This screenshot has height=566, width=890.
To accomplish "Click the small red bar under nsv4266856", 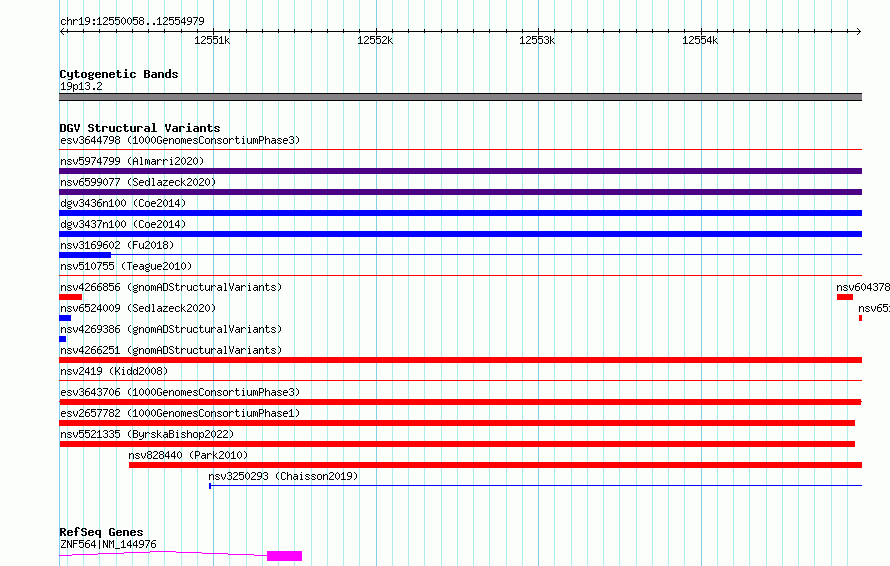I will pyautogui.click(x=70, y=297).
